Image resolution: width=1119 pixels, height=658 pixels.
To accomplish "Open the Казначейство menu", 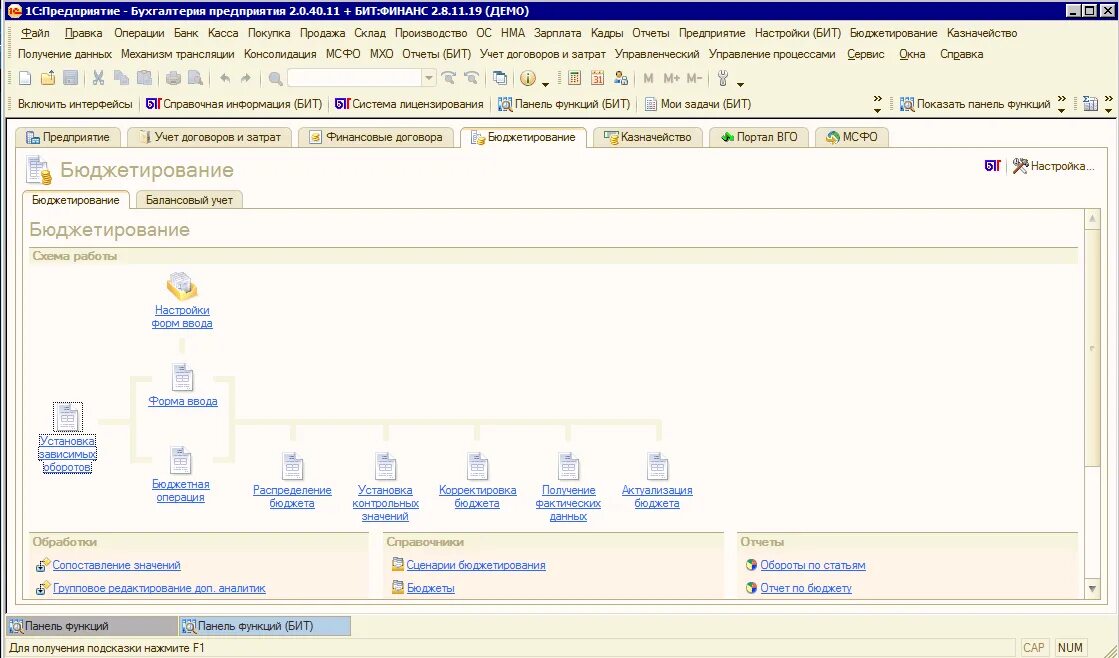I will pos(982,33).
